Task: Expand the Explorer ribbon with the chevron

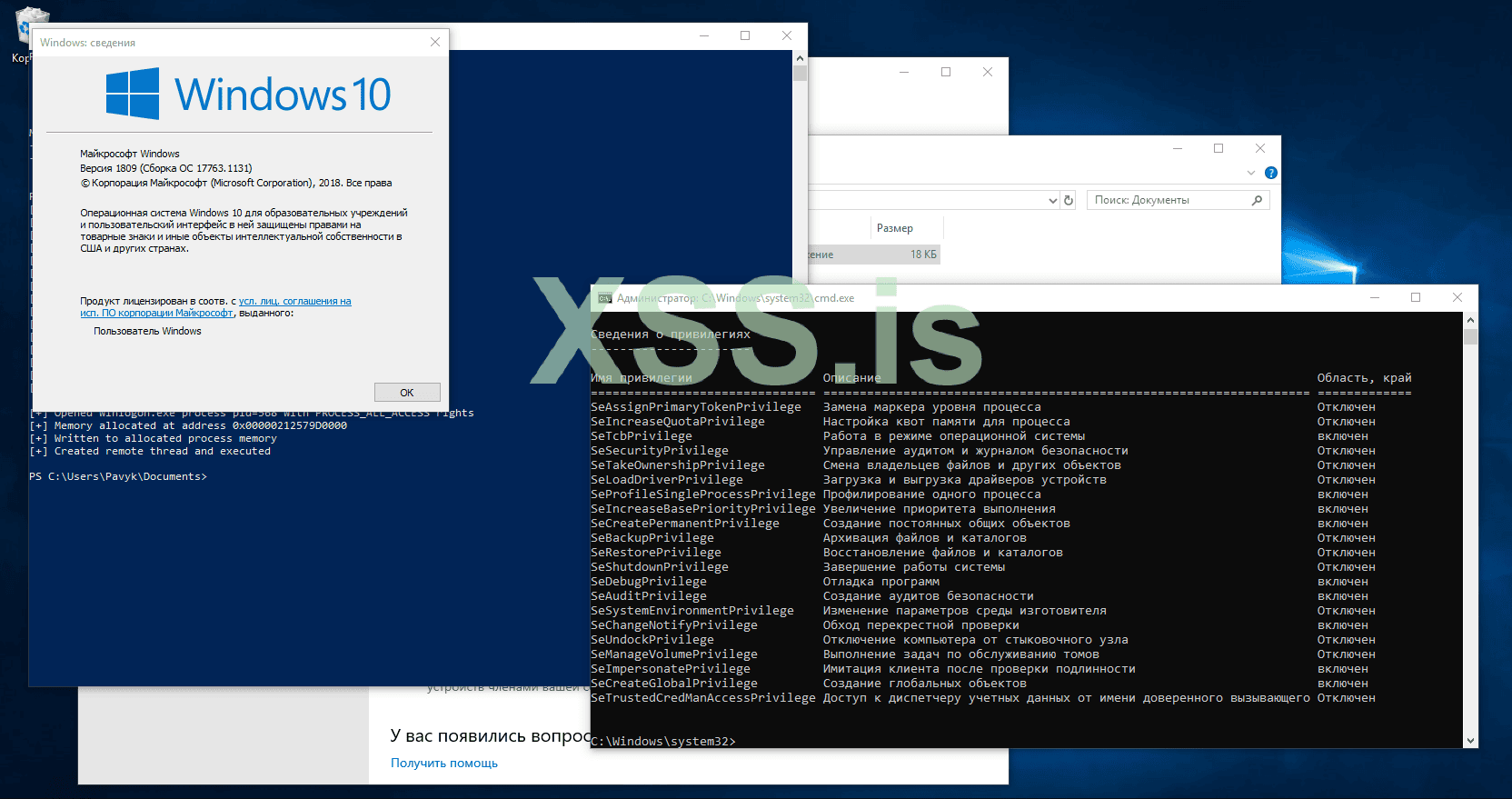Action: coord(1251,173)
